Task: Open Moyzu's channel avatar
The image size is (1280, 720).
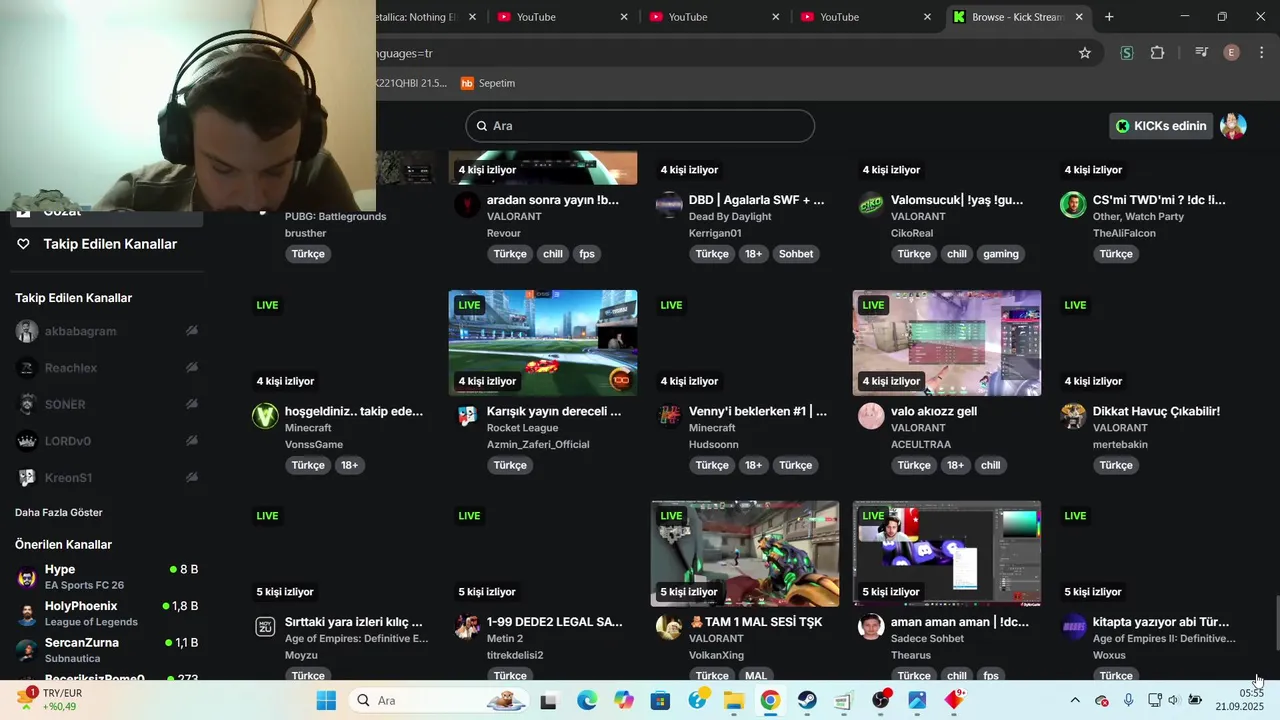Action: [265, 627]
